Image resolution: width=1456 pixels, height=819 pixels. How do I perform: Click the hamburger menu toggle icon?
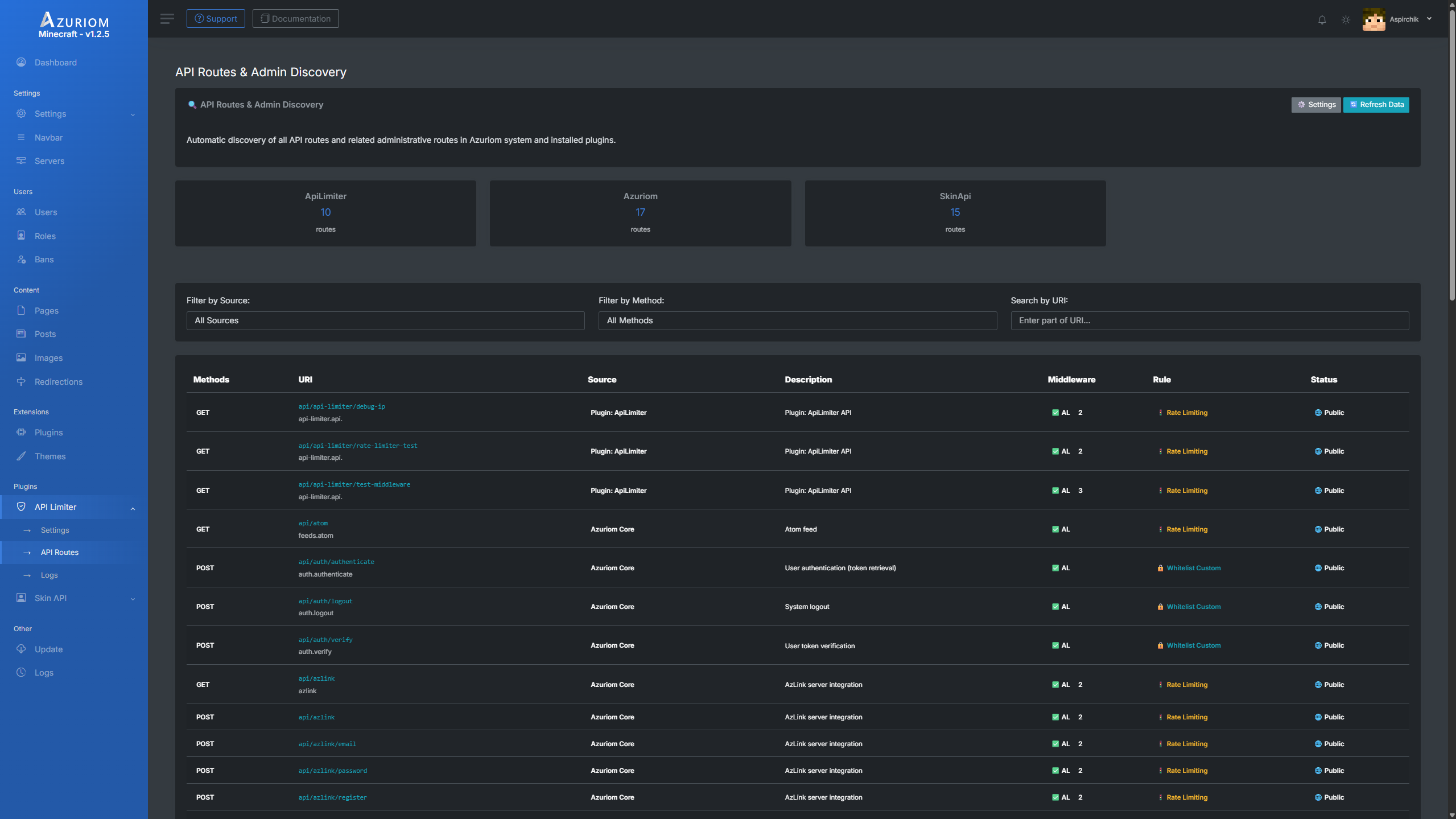click(x=167, y=19)
